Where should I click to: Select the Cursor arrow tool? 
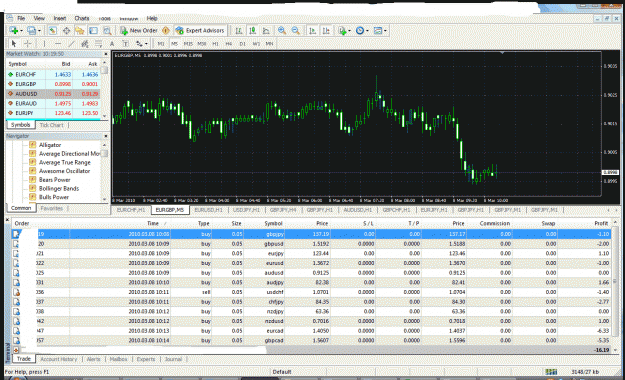pos(14,43)
